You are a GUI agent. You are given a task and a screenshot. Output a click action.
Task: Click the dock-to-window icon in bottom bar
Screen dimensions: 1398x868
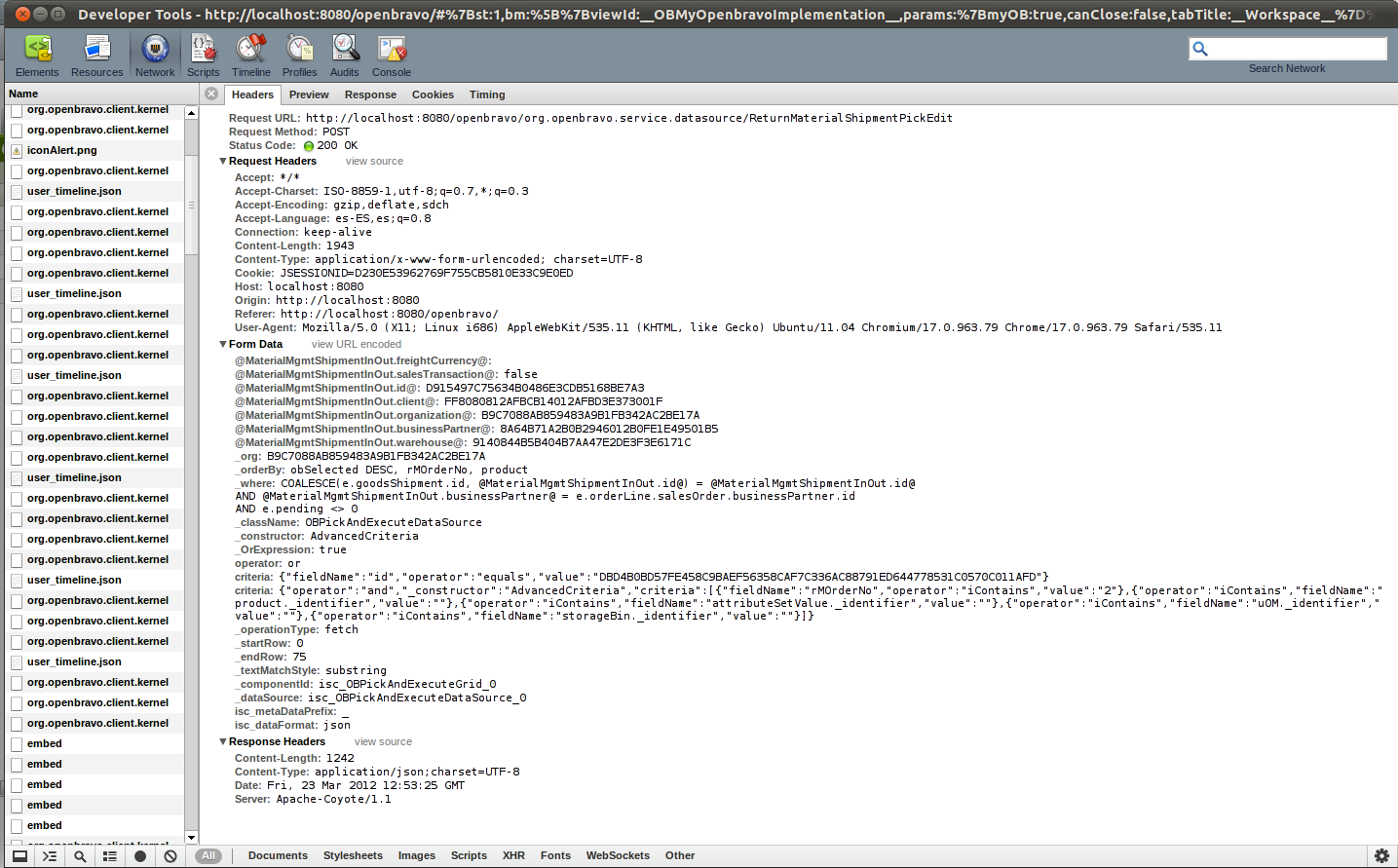click(19, 856)
